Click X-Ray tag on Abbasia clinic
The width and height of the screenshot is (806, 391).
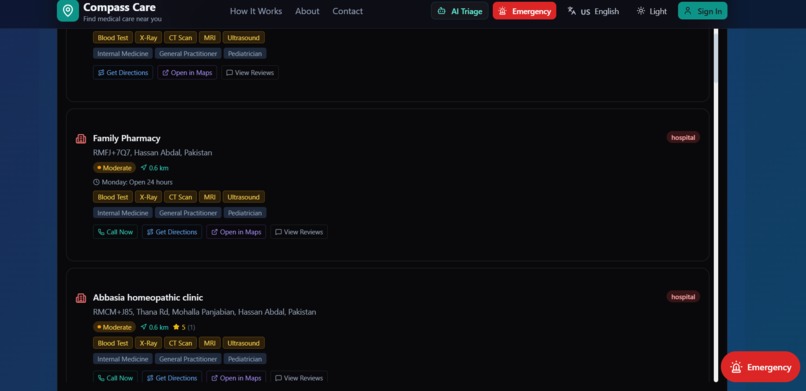[x=149, y=343]
